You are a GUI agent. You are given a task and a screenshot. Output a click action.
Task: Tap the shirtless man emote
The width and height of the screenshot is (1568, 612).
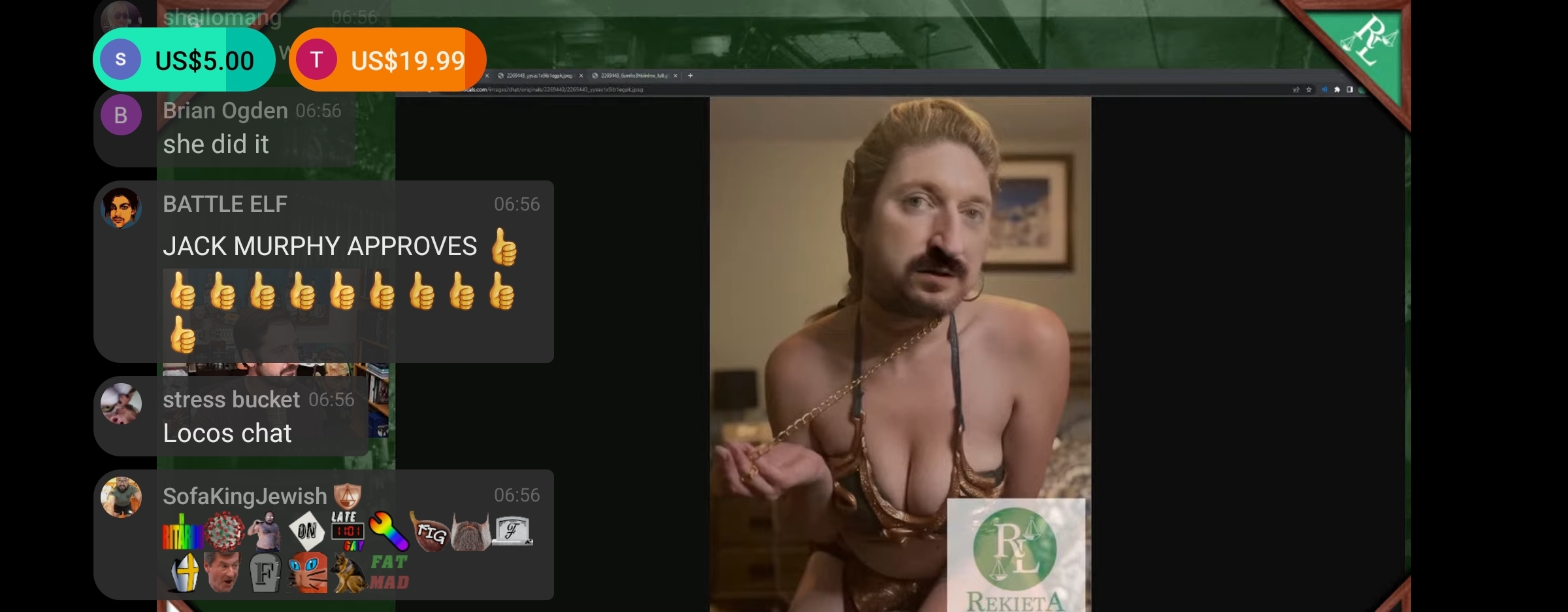[x=265, y=531]
